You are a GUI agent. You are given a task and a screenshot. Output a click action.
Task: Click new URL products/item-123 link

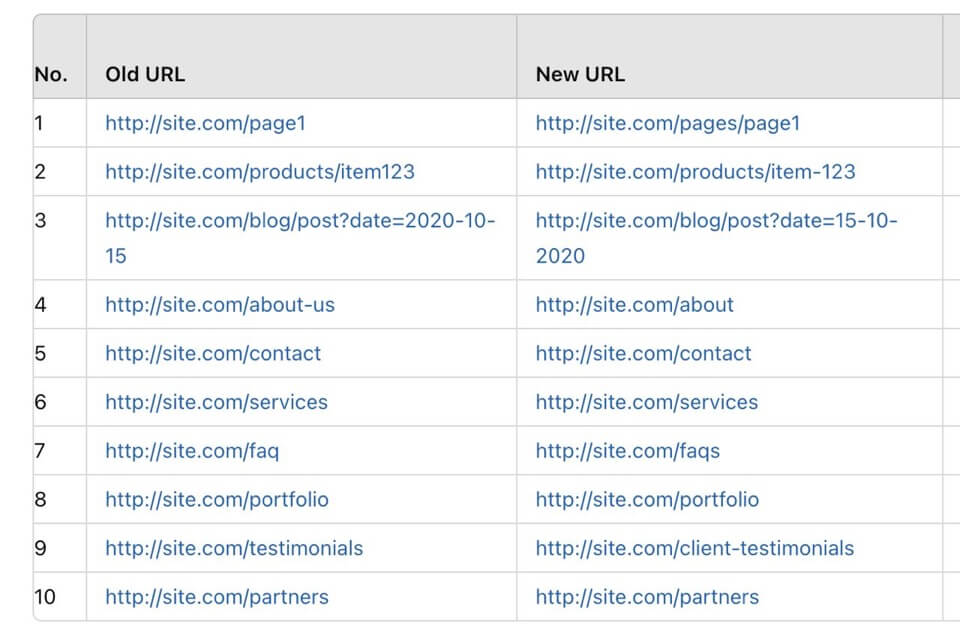click(695, 171)
